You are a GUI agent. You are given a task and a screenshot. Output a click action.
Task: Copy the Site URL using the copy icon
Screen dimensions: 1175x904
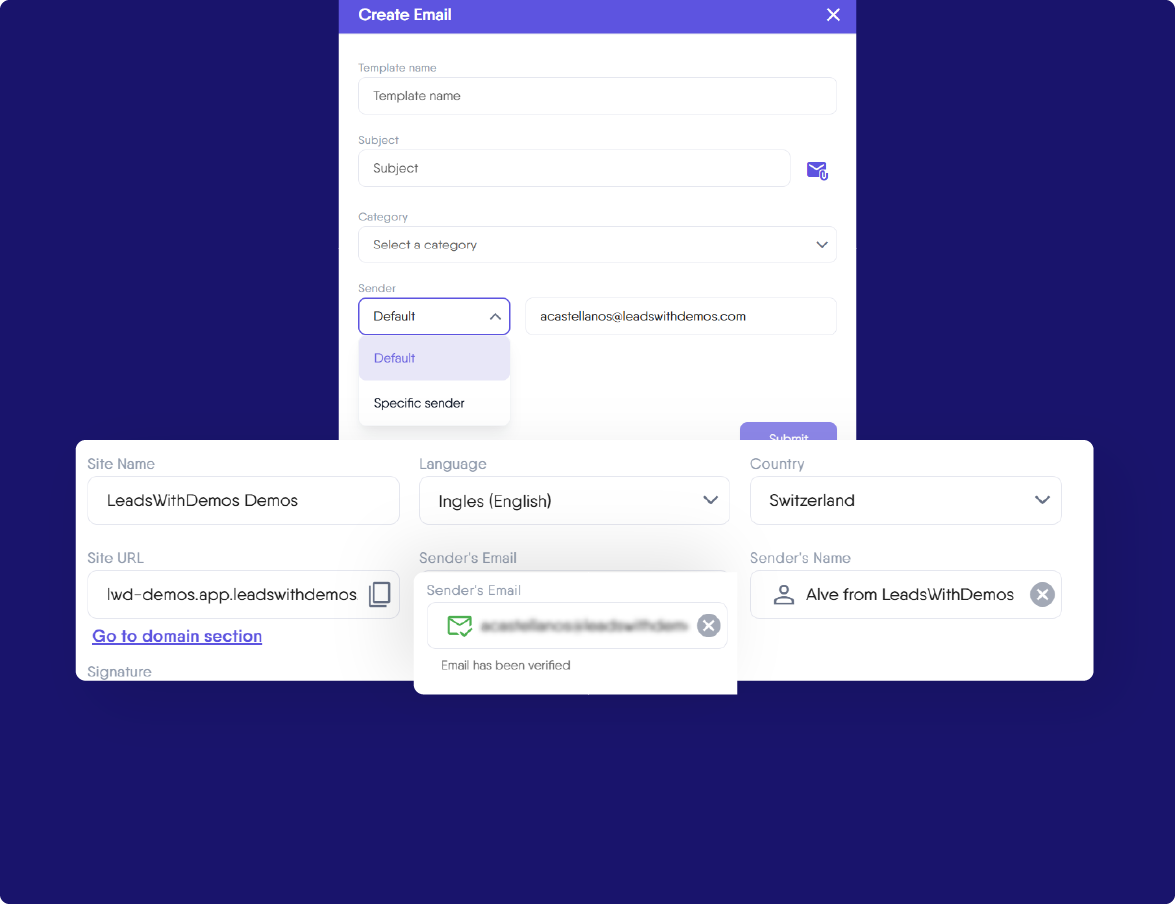point(380,594)
